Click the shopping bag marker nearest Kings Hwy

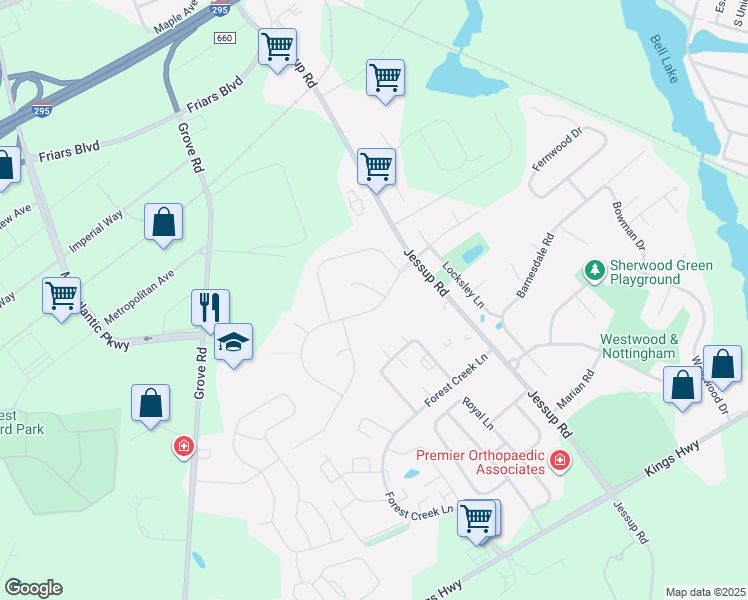coord(683,387)
